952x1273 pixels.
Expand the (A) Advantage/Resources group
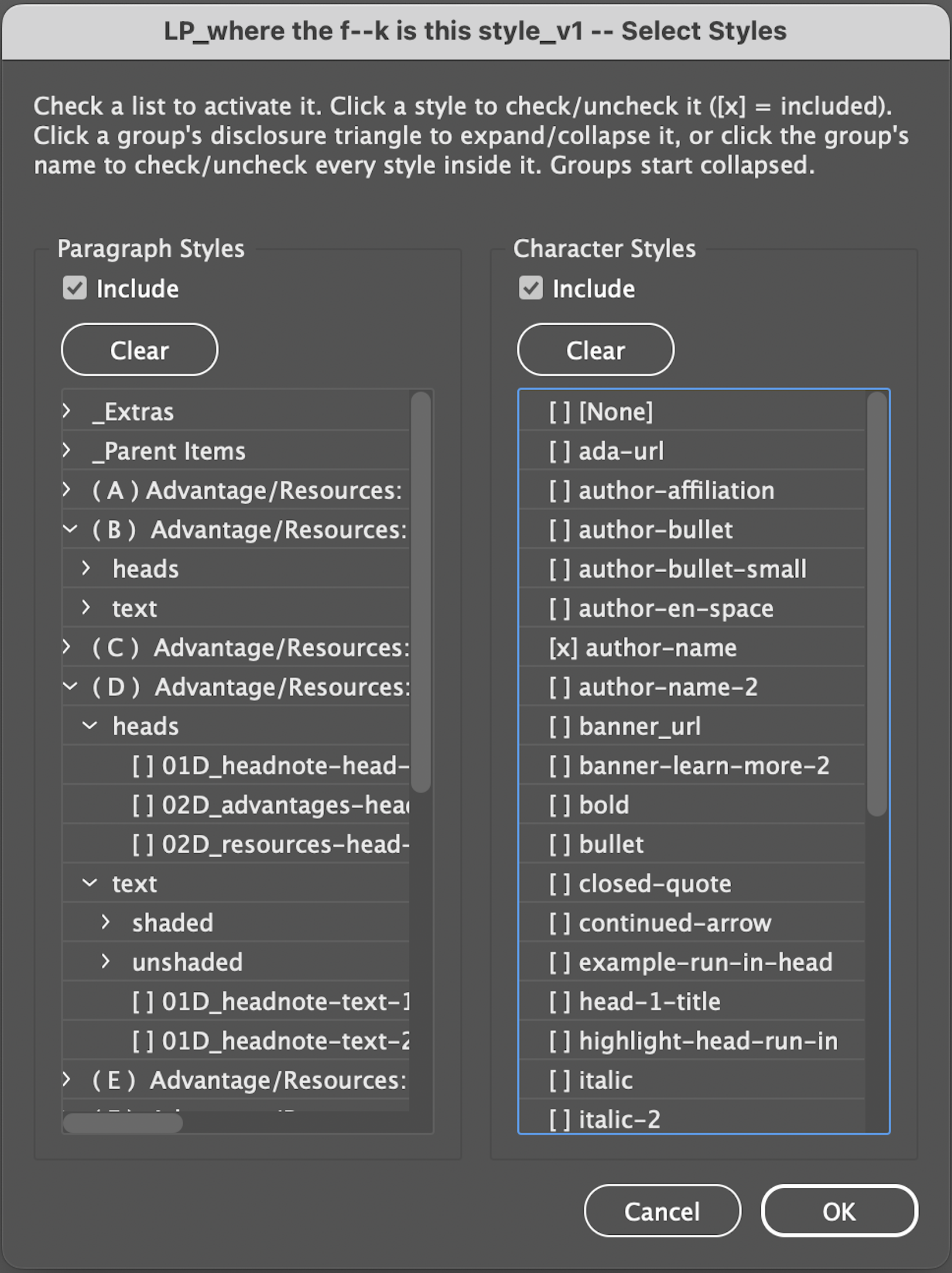pyautogui.click(x=67, y=490)
